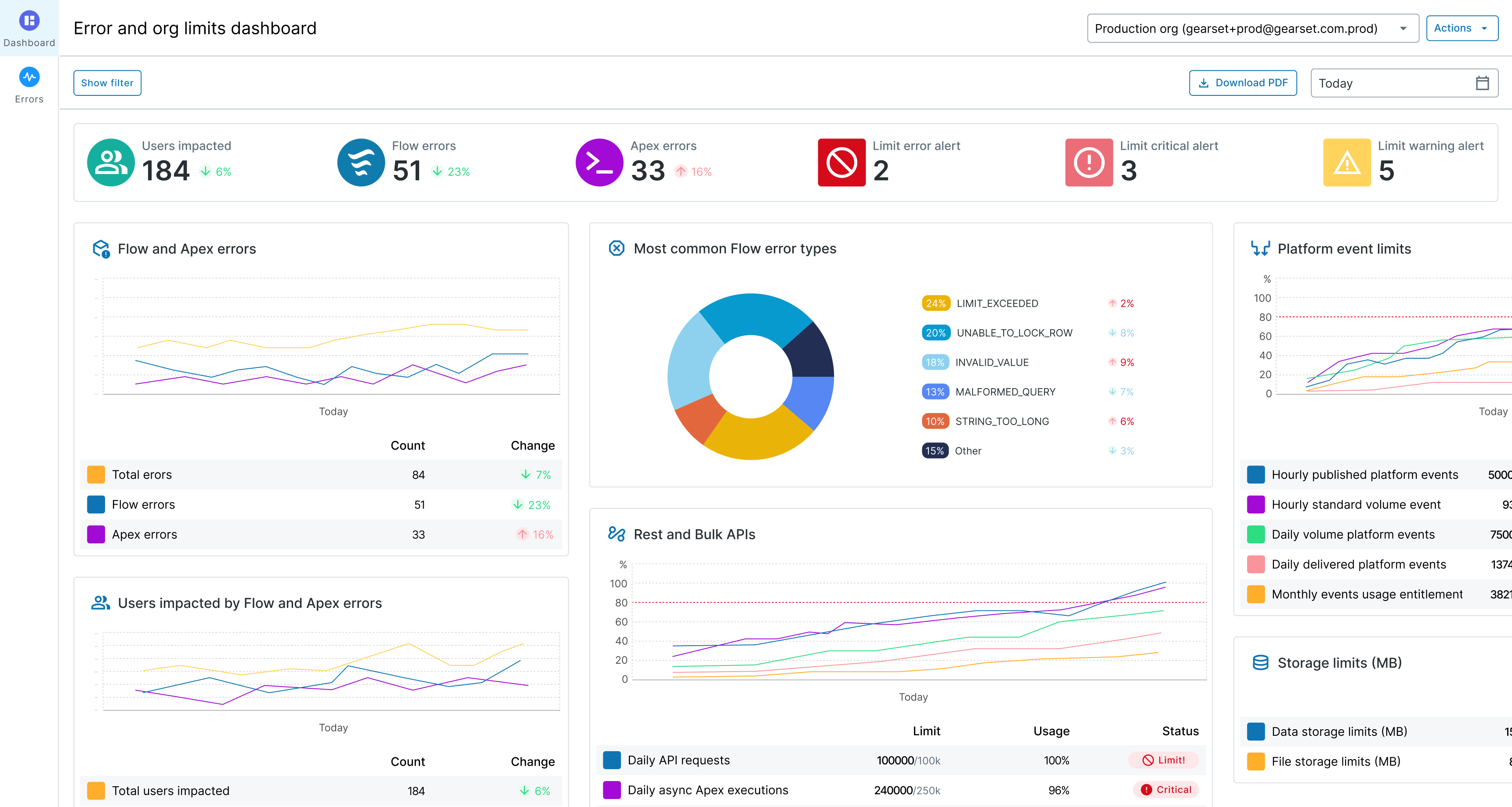Click the orange Total erors color swatch

click(x=96, y=475)
